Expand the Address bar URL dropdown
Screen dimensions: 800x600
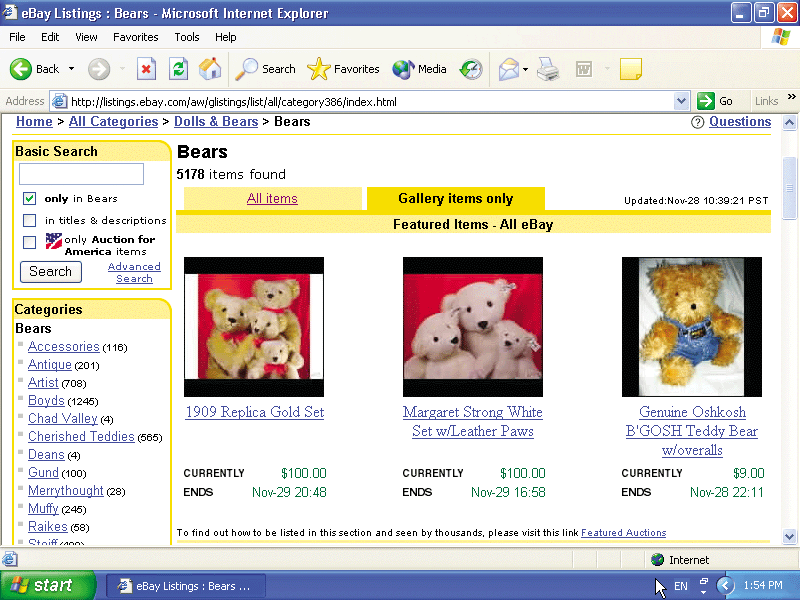coord(681,101)
